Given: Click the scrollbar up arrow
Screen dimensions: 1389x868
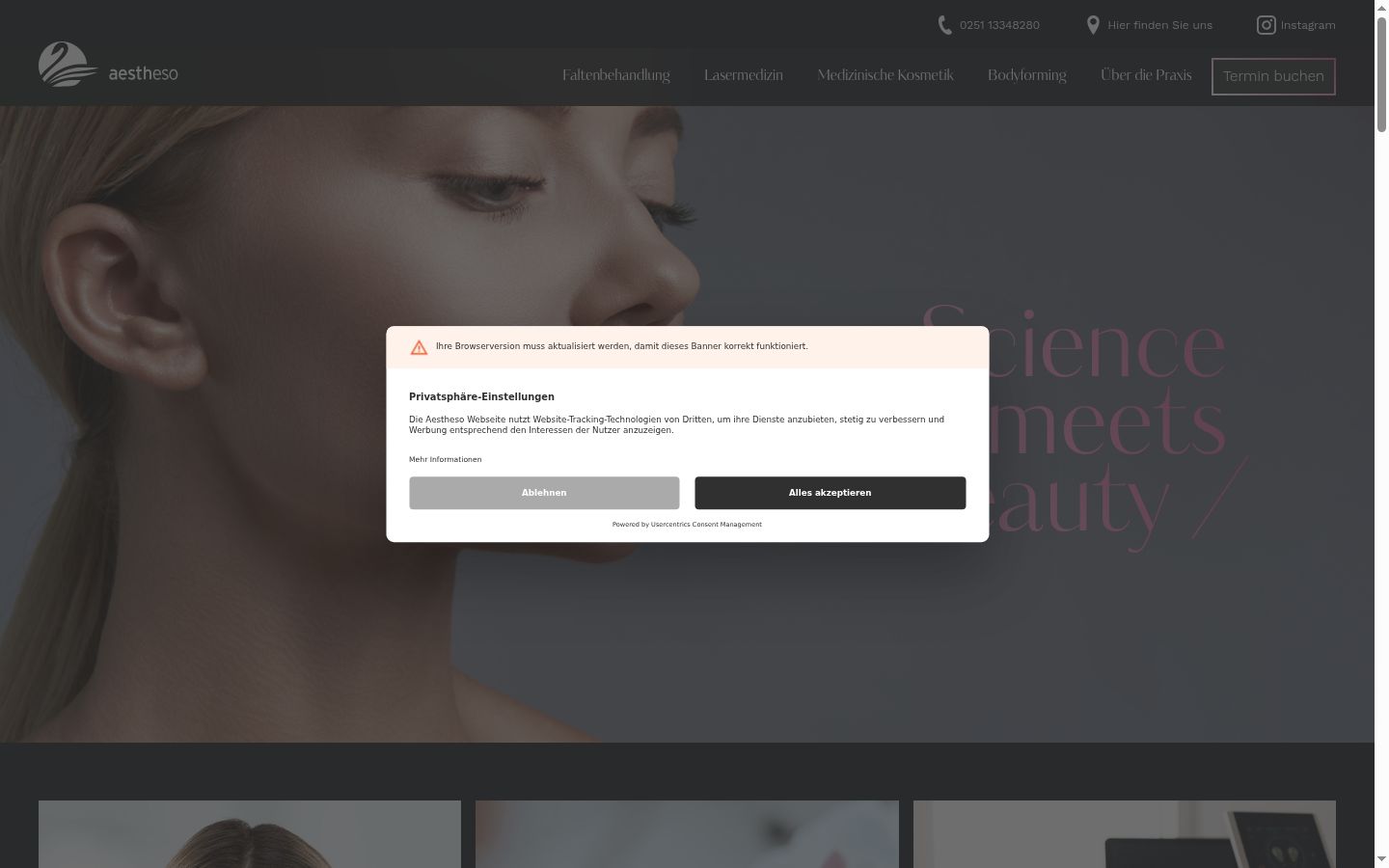Looking at the screenshot, I should 1381,7.
